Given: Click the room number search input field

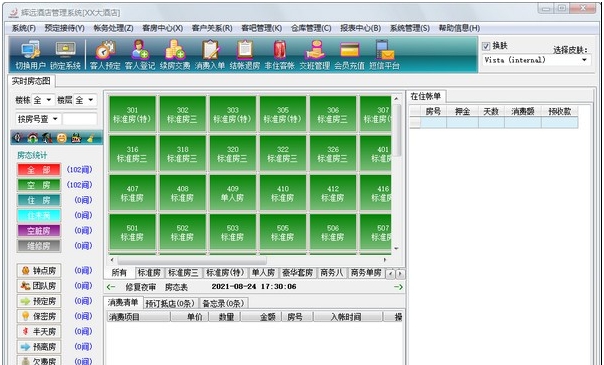Looking at the screenshot, I should click(80, 119).
